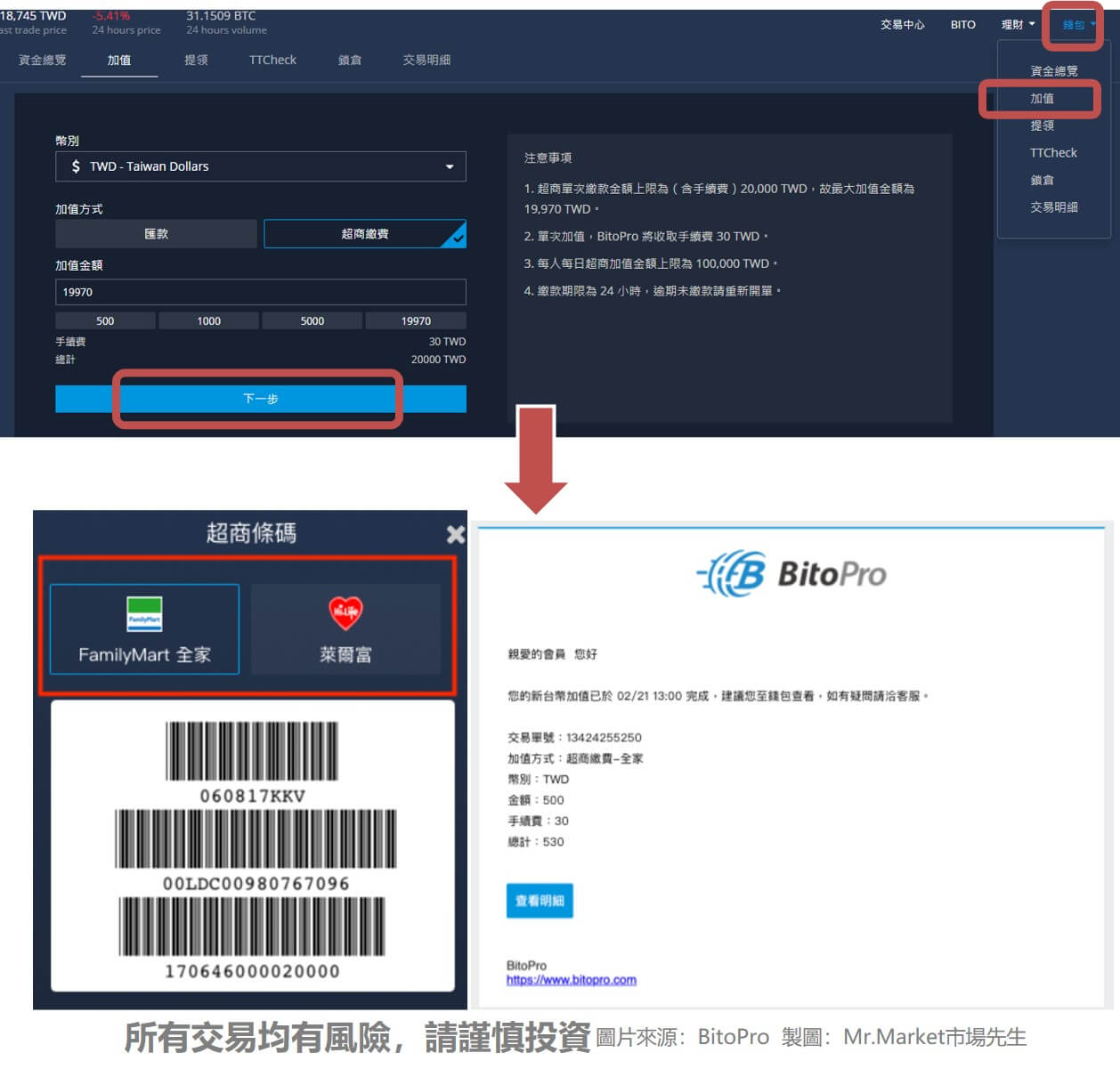Switch to the 提領 tab
Image resolution: width=1120 pixels, height=1077 pixels.
pos(196,60)
